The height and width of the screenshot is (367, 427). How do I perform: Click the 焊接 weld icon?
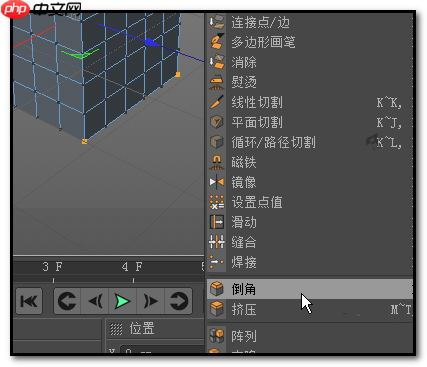217,262
